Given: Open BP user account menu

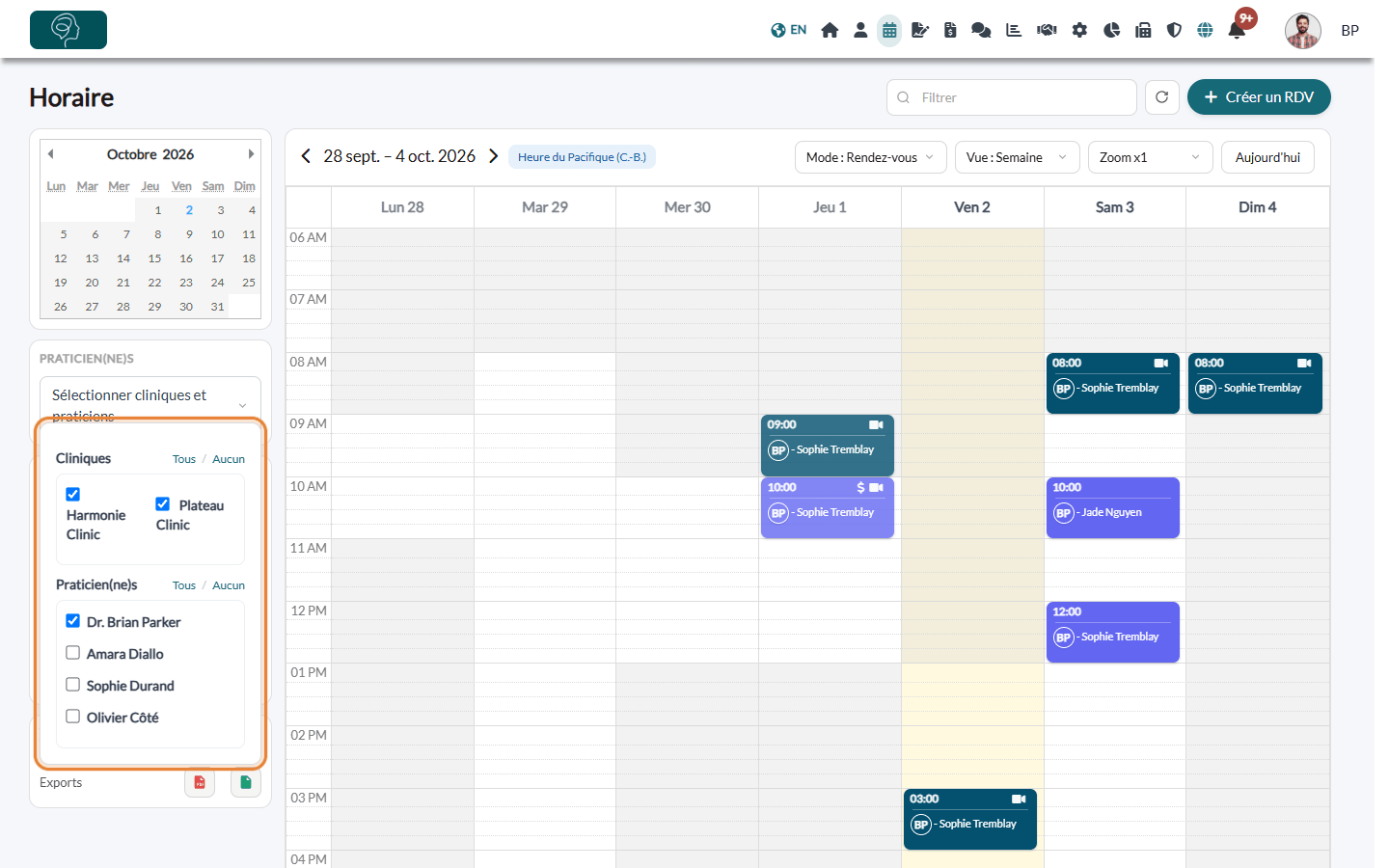Looking at the screenshot, I should pos(1322,30).
